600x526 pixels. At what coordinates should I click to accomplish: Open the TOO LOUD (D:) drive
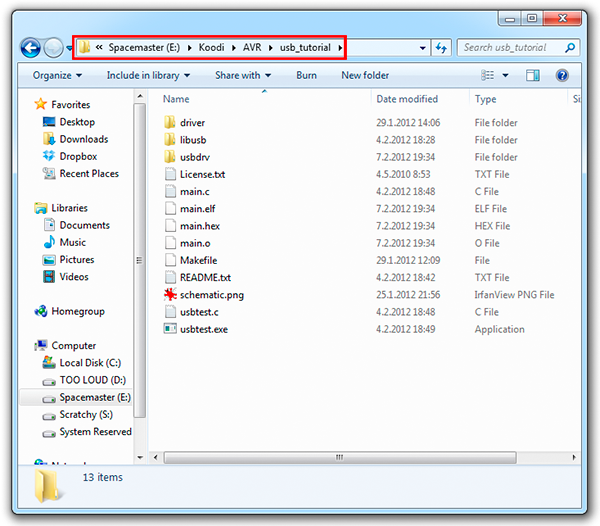[93, 380]
